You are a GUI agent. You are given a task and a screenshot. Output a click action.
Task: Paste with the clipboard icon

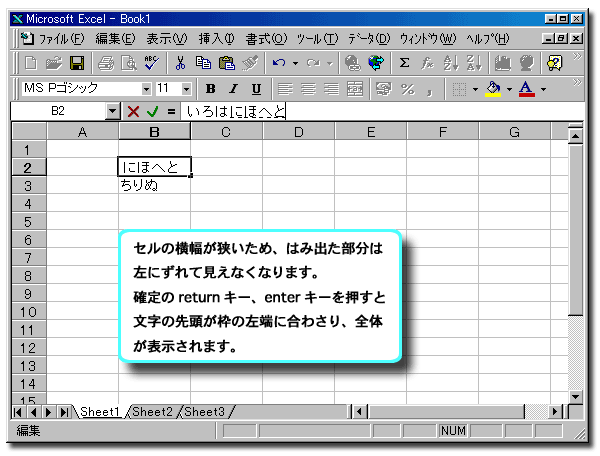tap(227, 63)
